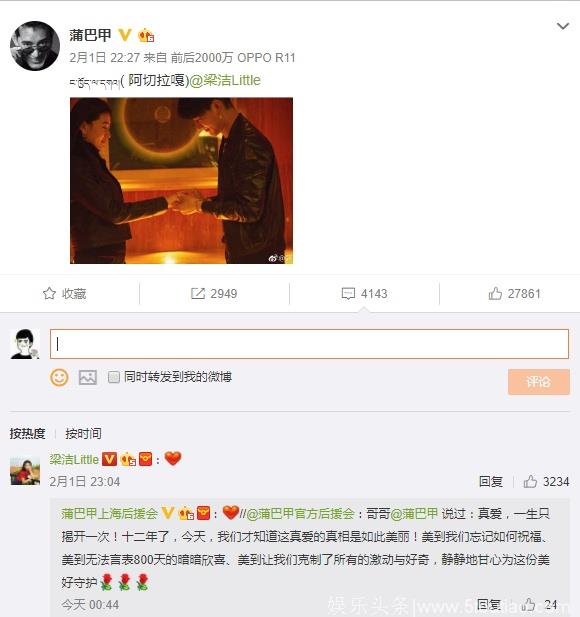Tick 同时转发到我的微博 checkbox

pos(114,377)
